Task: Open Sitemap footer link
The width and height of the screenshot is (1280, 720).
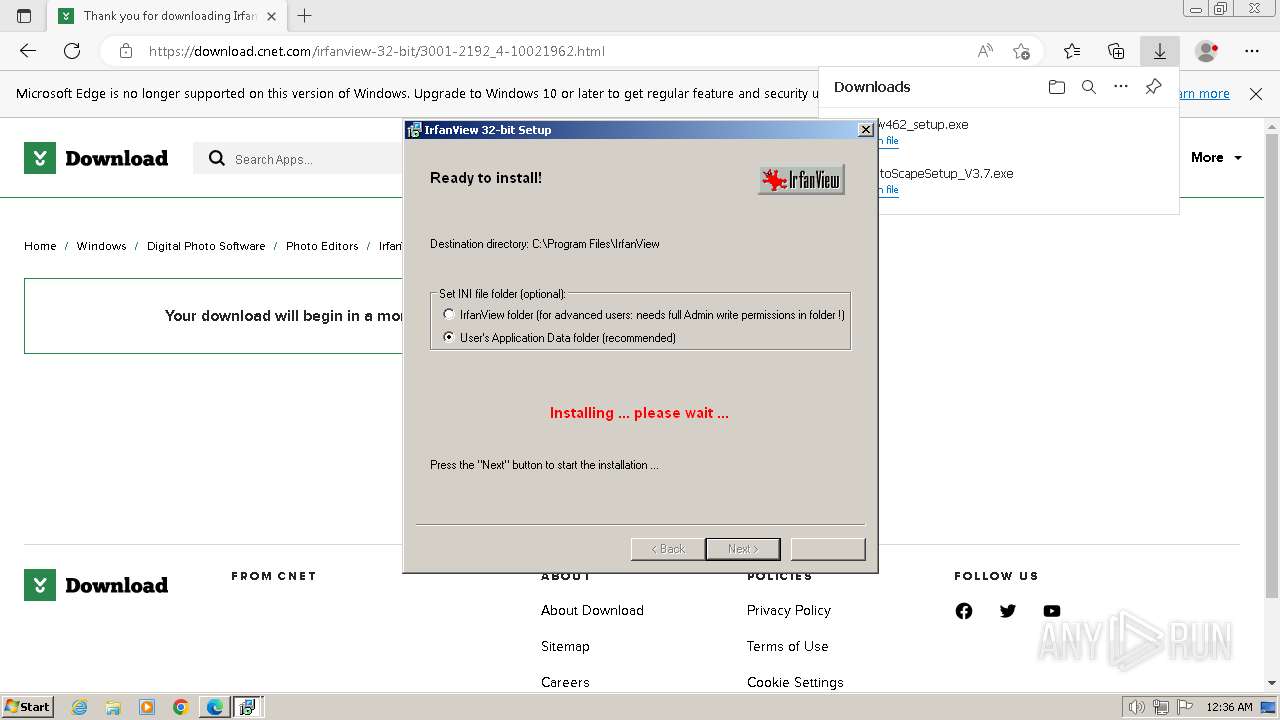Action: (565, 646)
